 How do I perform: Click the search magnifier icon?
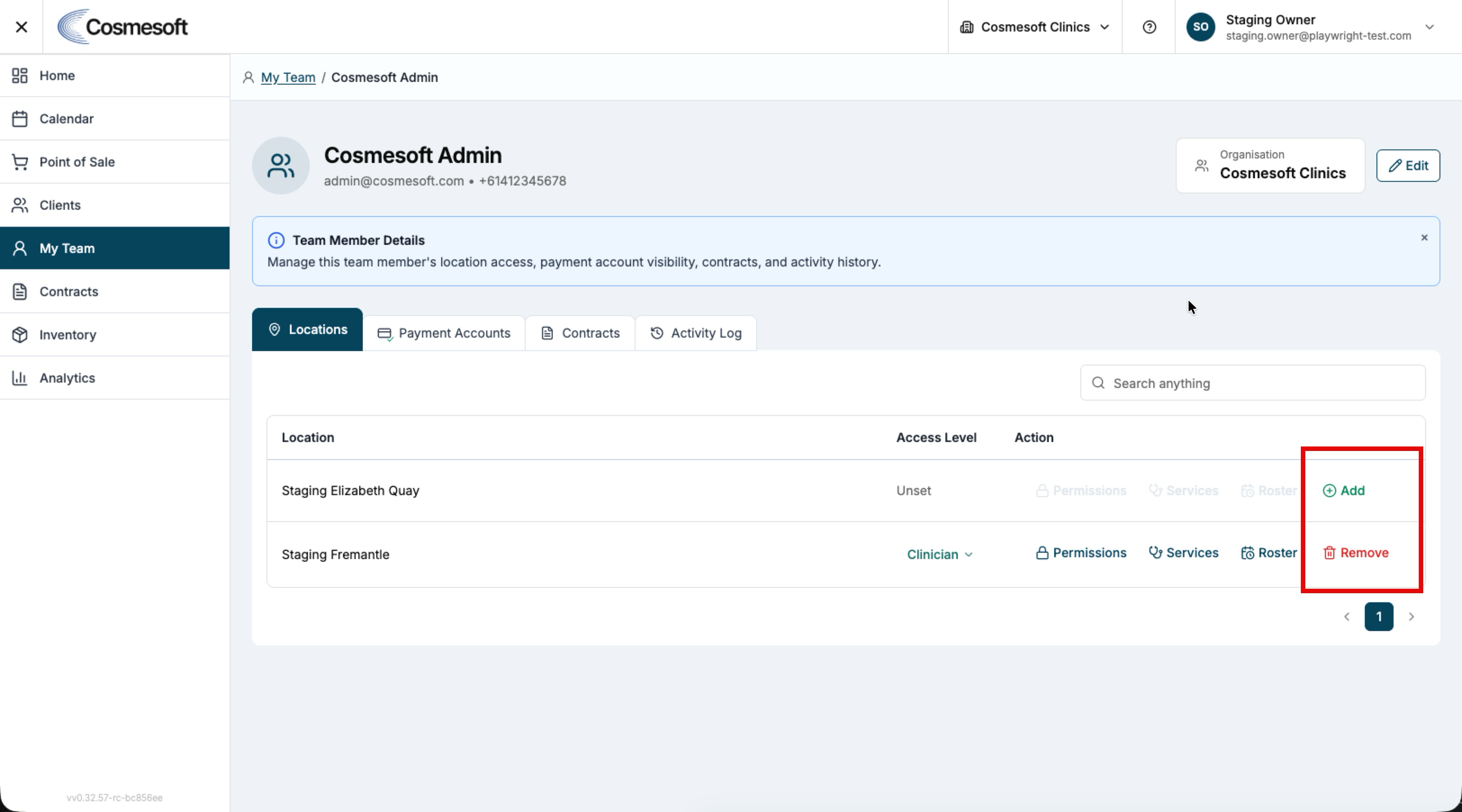pyautogui.click(x=1098, y=383)
